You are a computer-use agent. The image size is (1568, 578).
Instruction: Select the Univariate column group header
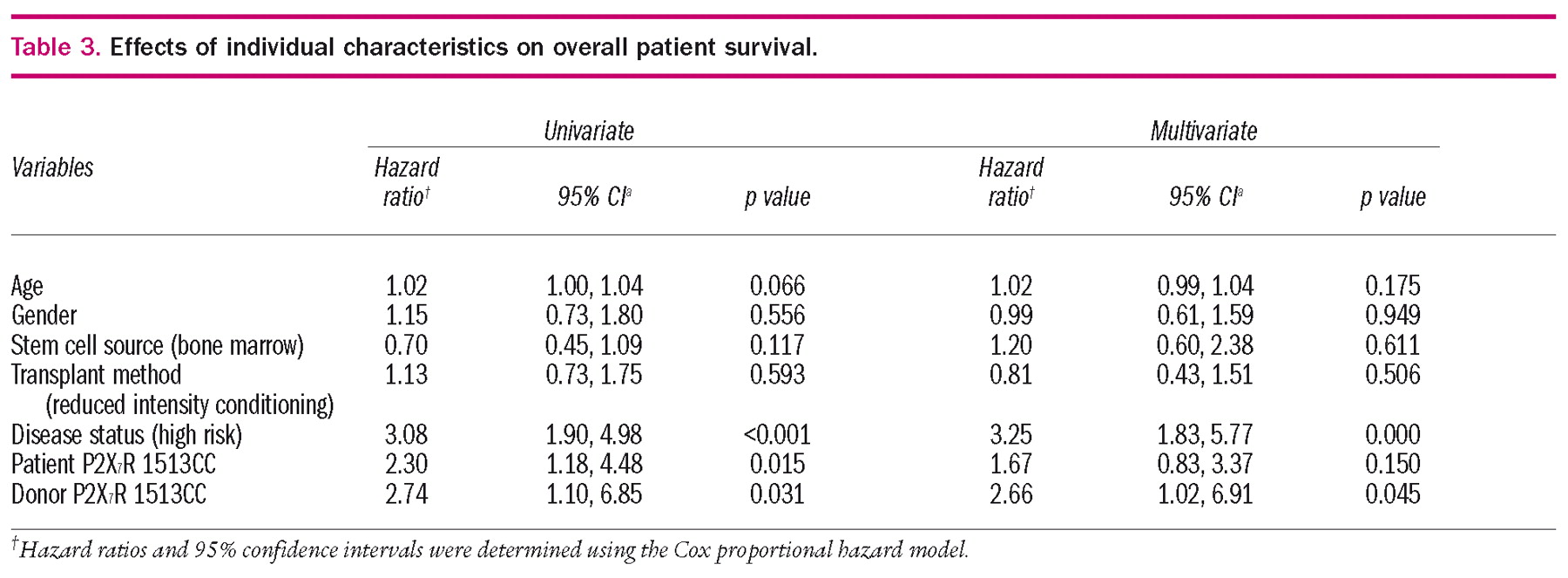pyautogui.click(x=588, y=132)
